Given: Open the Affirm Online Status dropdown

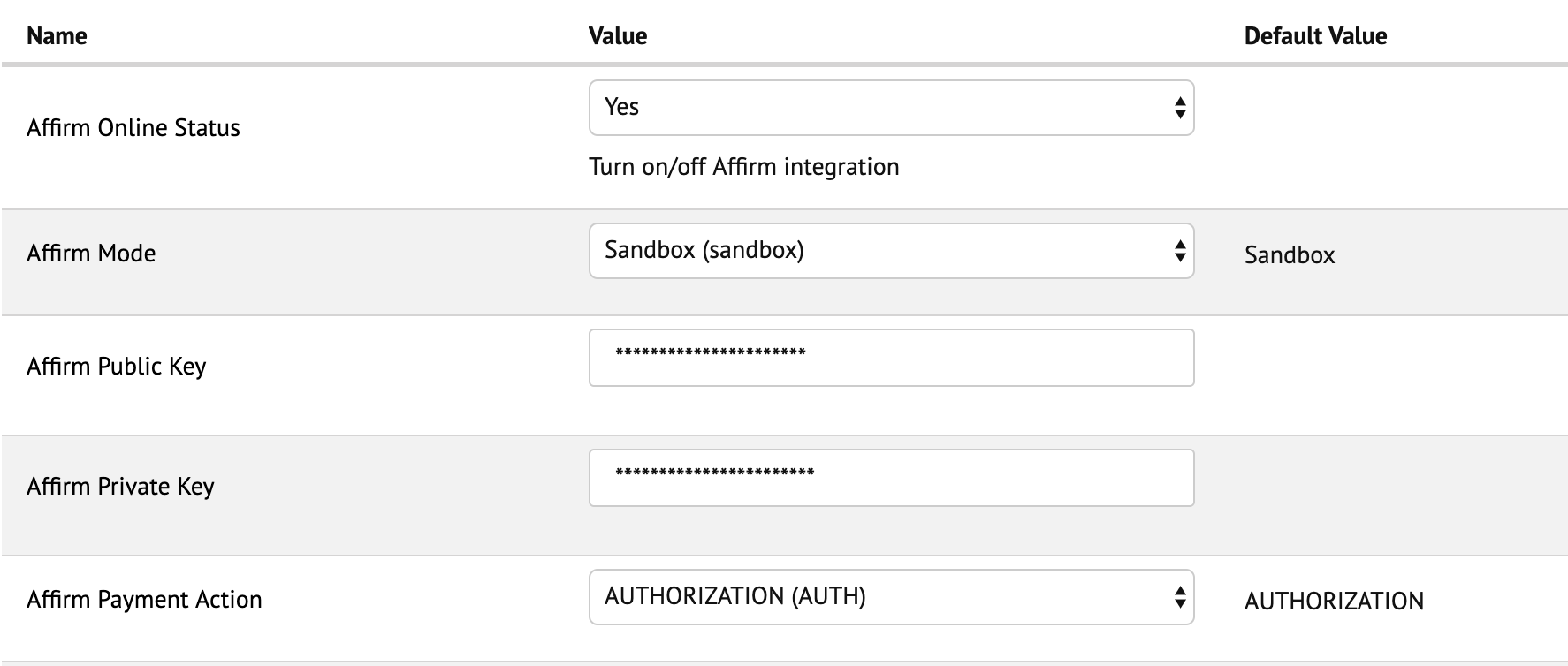Looking at the screenshot, I should (890, 108).
